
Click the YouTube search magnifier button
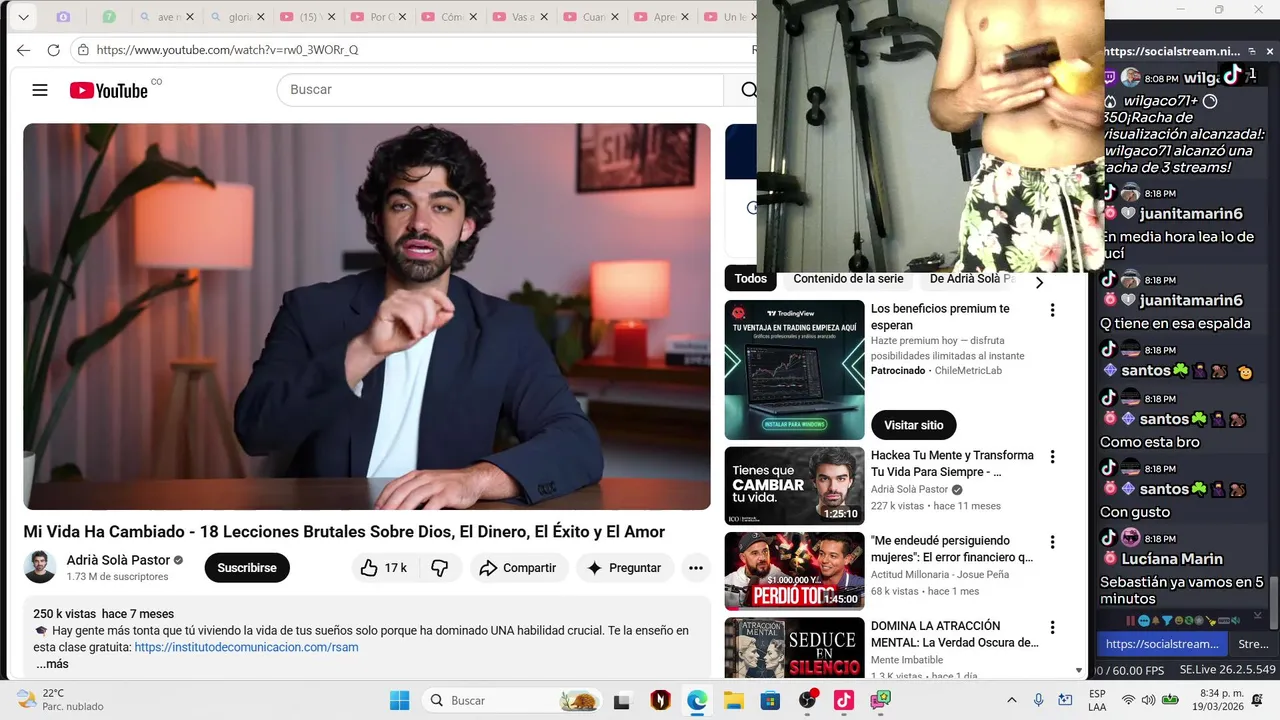pyautogui.click(x=747, y=90)
